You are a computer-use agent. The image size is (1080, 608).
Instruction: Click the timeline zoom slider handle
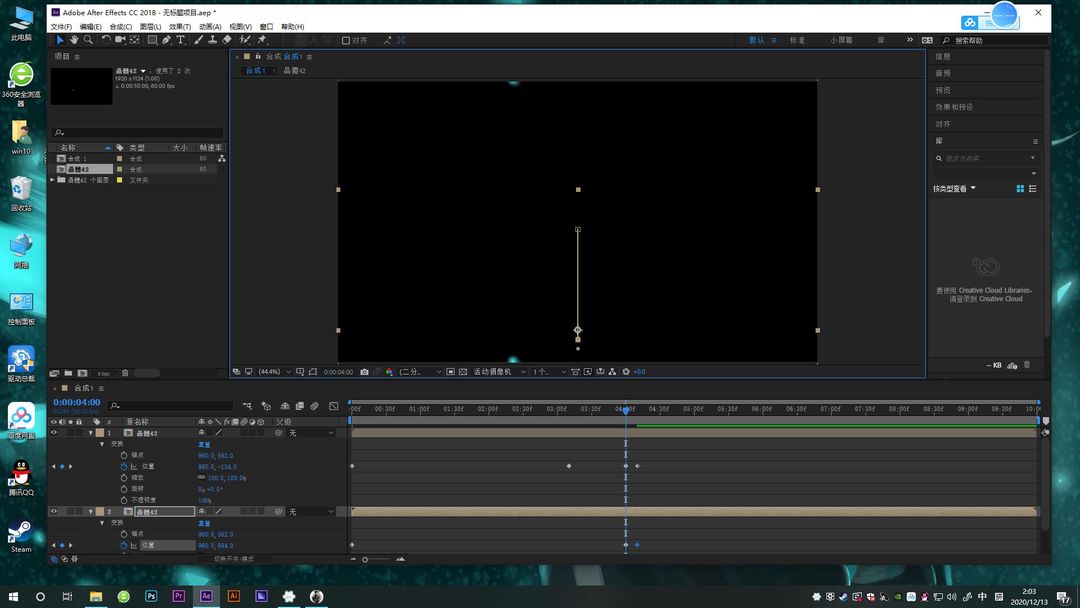pos(365,559)
